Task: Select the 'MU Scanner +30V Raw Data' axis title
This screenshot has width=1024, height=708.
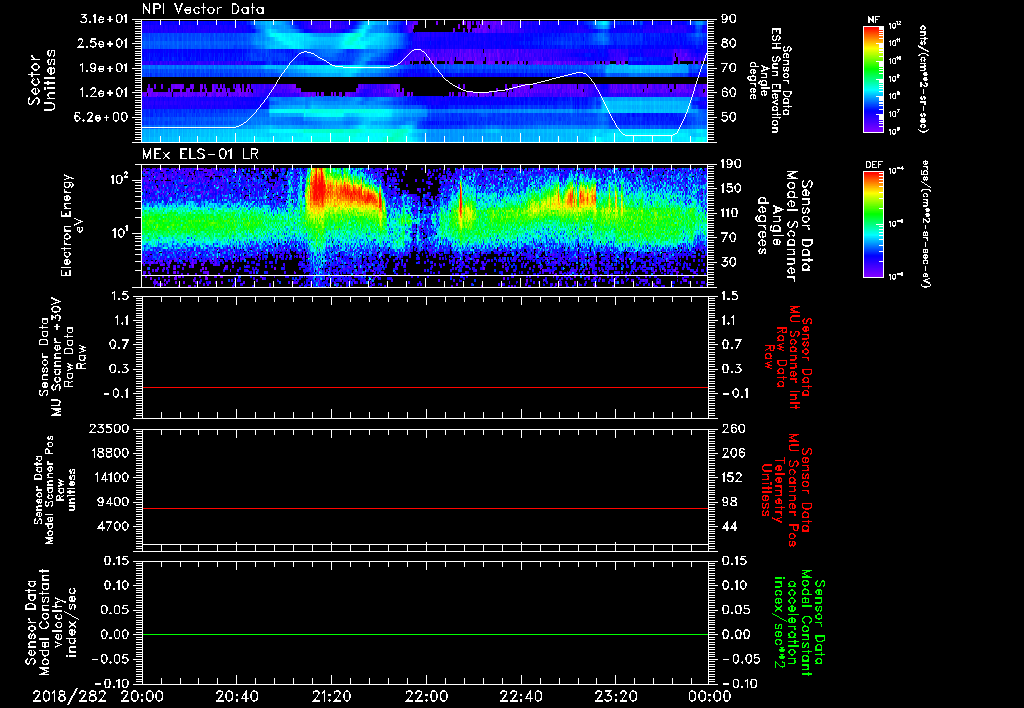Action: point(62,358)
